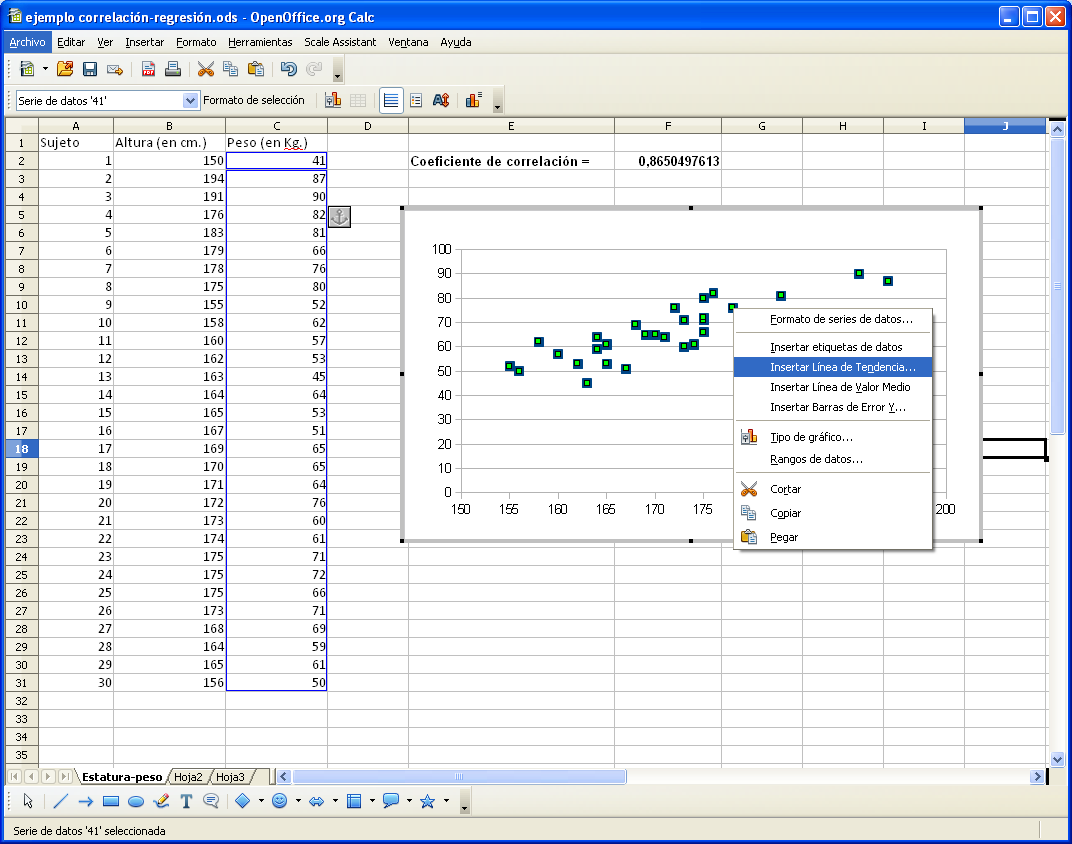Image resolution: width=1072 pixels, height=844 pixels.
Task: Choose Insertar Línea de Tendencia from menu
Action: click(x=842, y=367)
